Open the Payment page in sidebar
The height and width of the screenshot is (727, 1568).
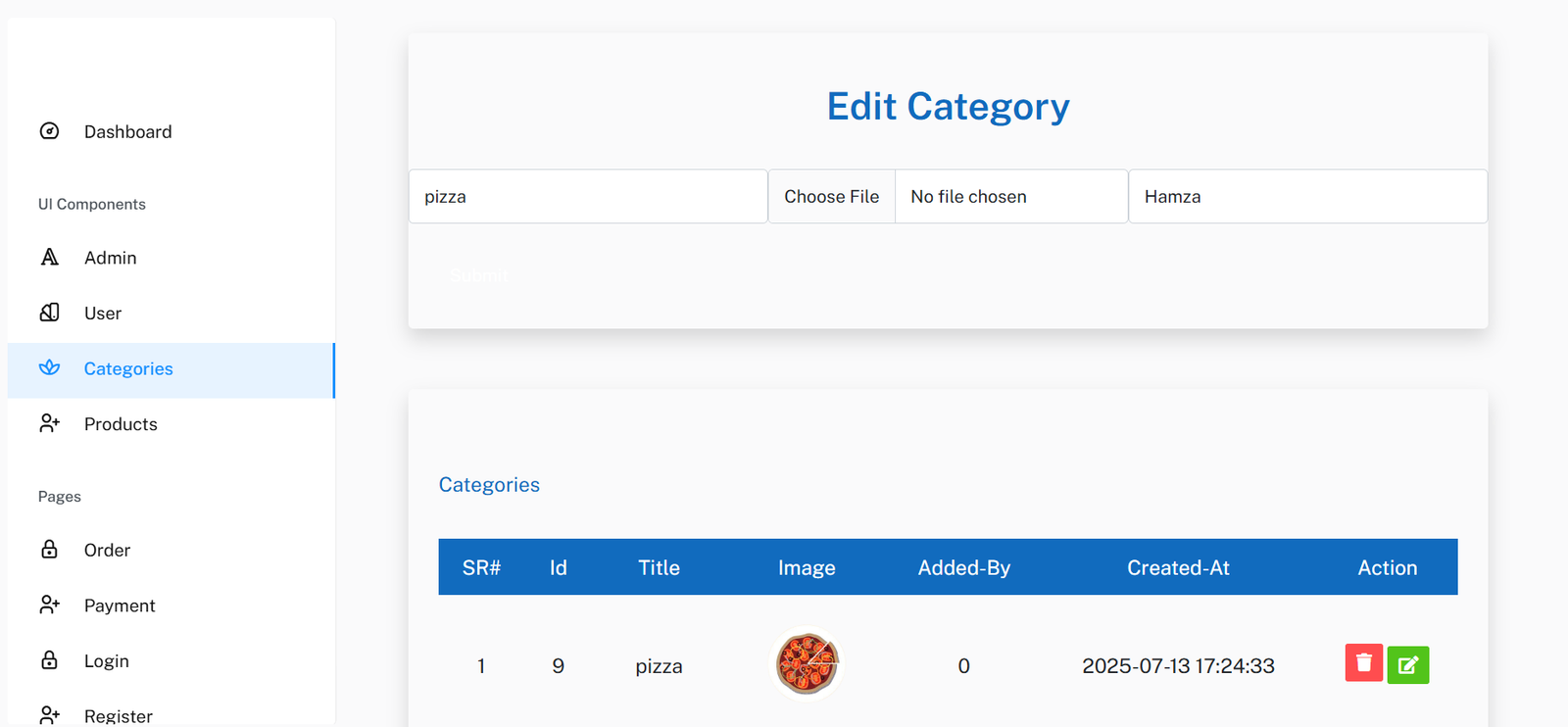click(x=120, y=606)
